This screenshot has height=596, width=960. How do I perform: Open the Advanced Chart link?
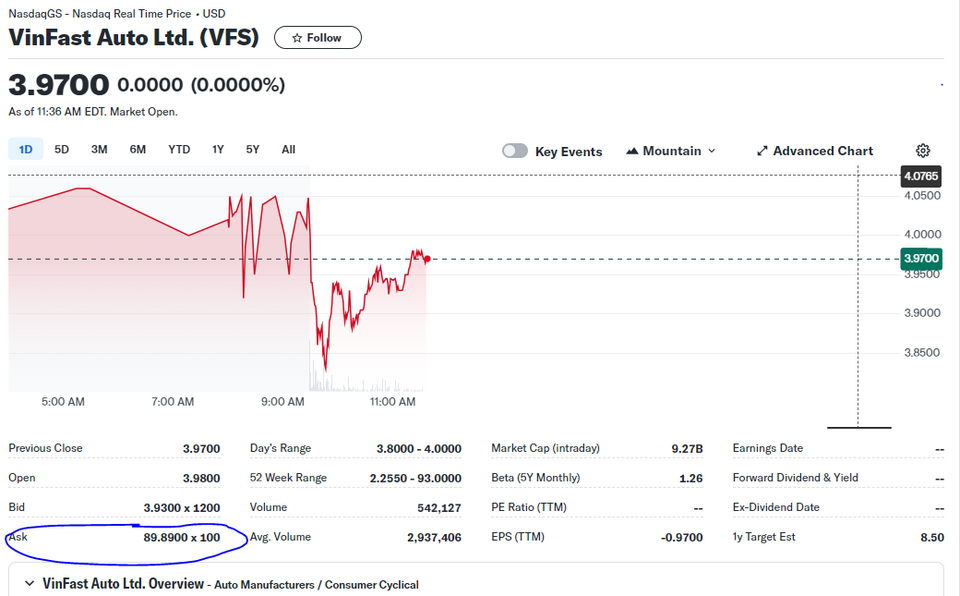tap(815, 151)
